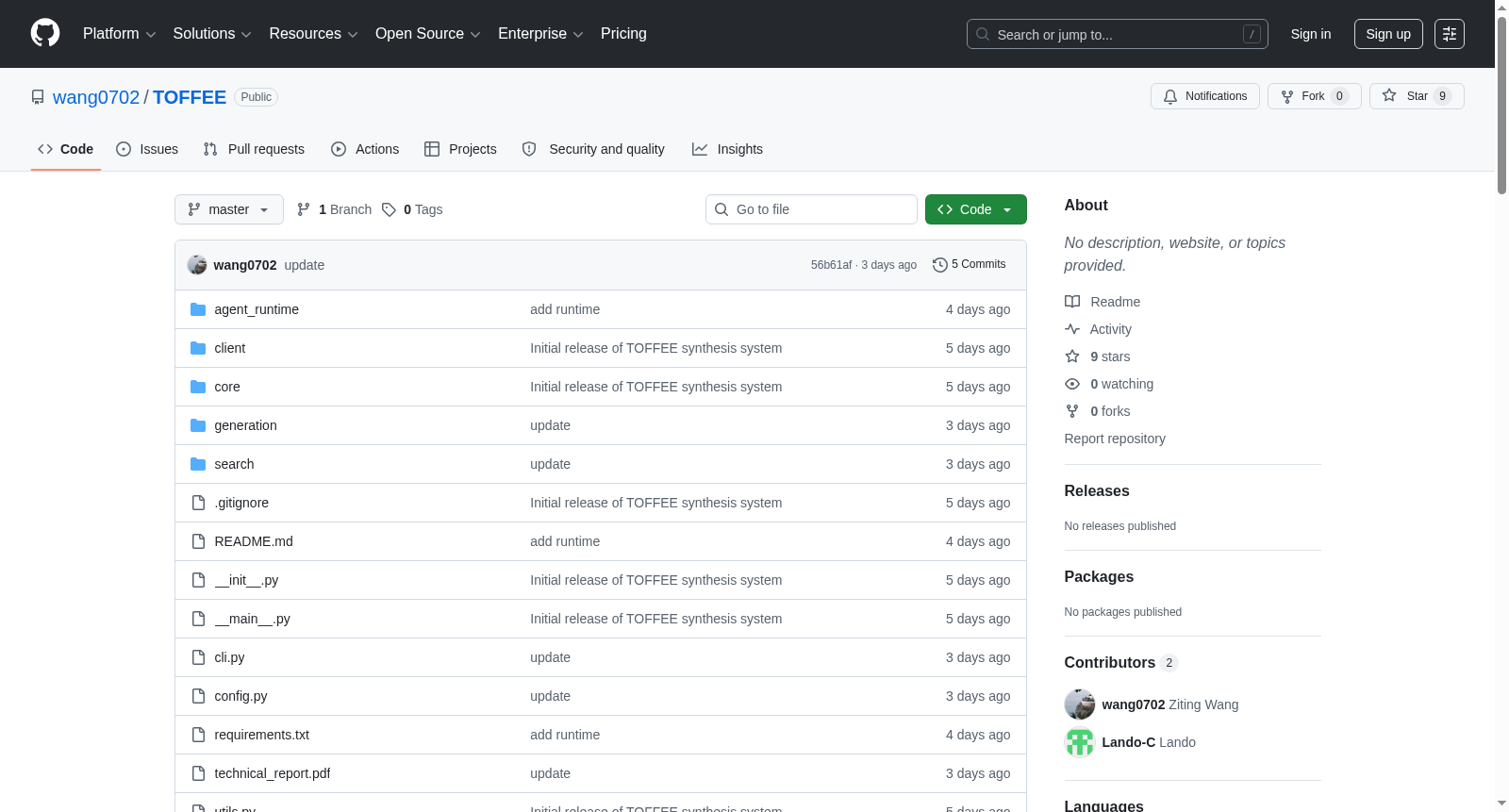Click the Sign up button
Screen dimensions: 1509x812
coord(1388,34)
